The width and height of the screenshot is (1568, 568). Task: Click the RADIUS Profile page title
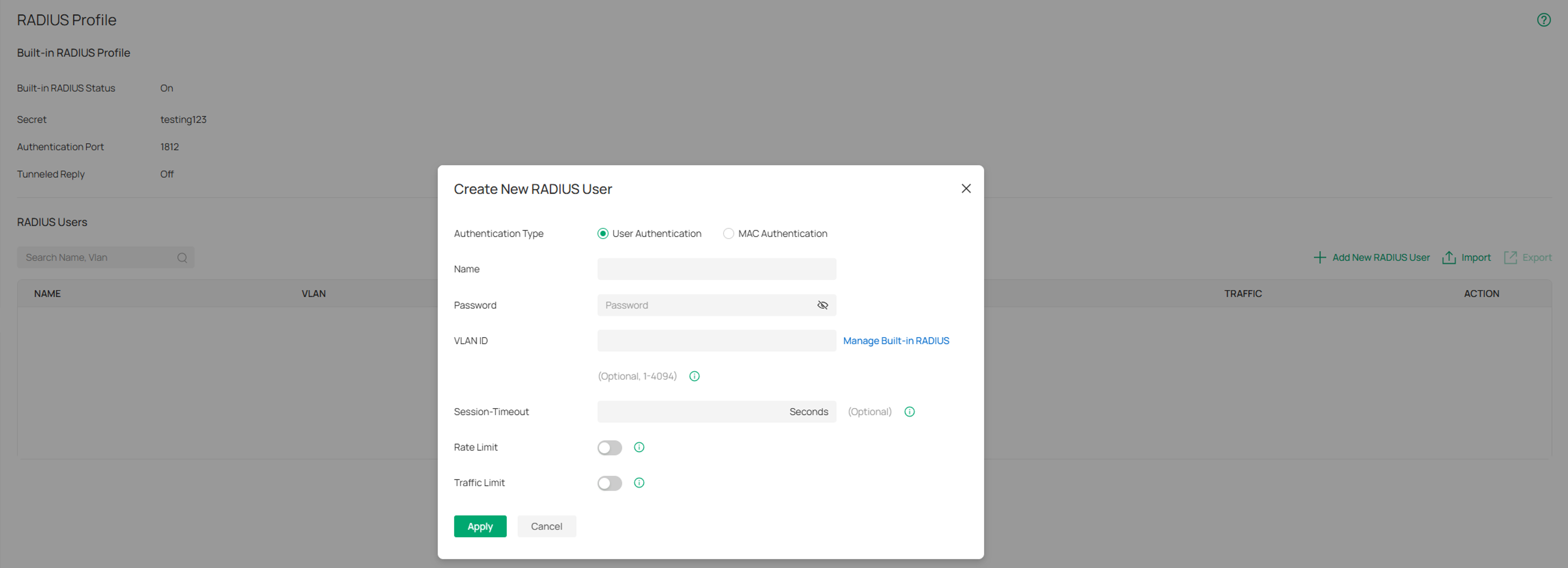point(66,20)
